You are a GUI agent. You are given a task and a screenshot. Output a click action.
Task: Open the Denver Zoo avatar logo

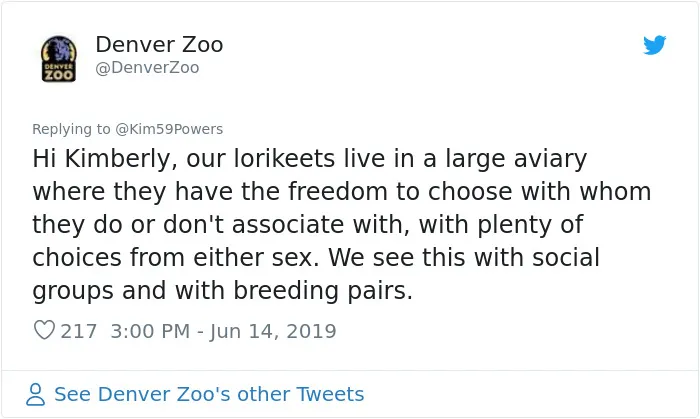coord(58,58)
